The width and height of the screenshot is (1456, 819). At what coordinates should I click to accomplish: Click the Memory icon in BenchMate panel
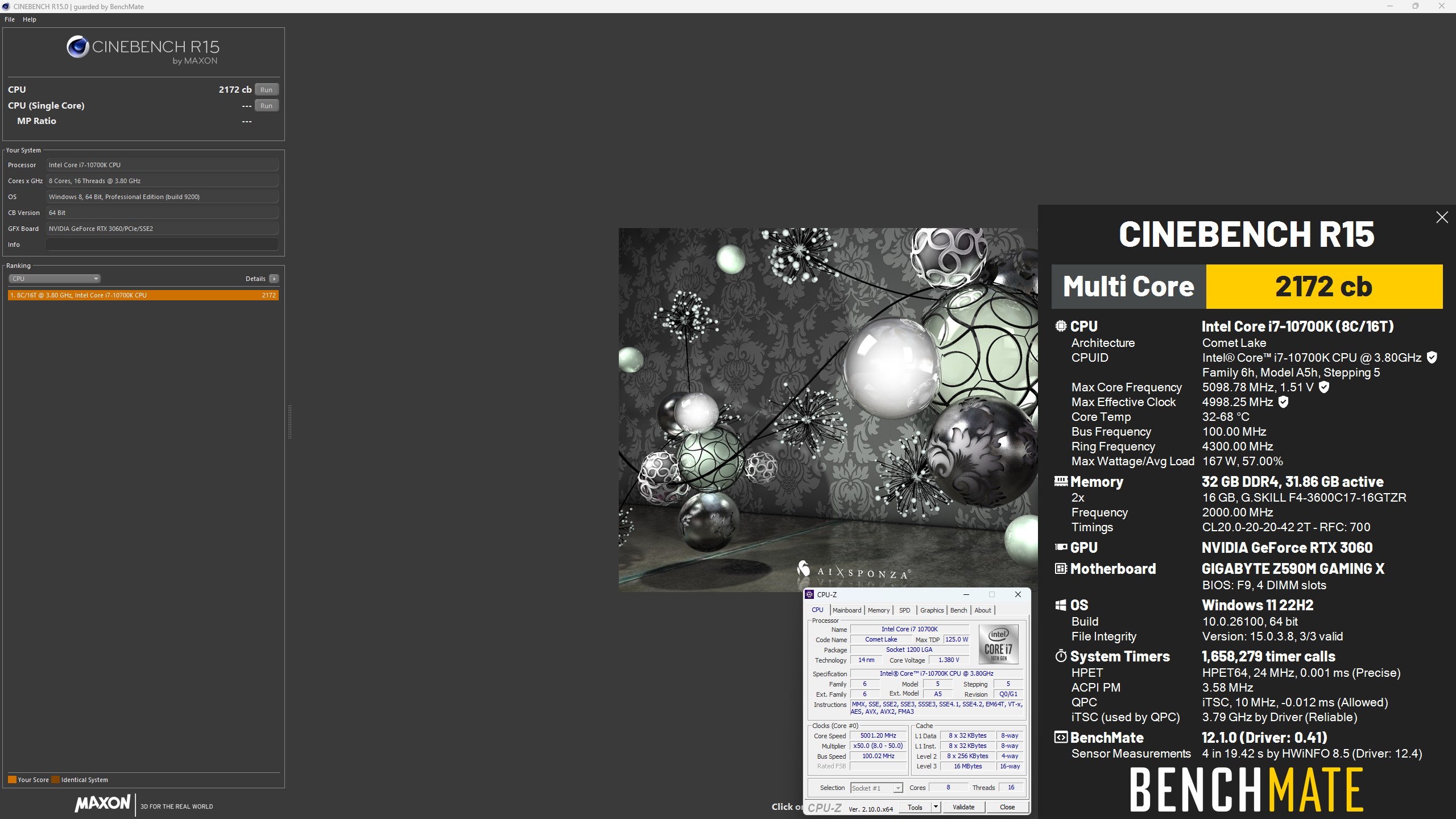pyautogui.click(x=1061, y=481)
